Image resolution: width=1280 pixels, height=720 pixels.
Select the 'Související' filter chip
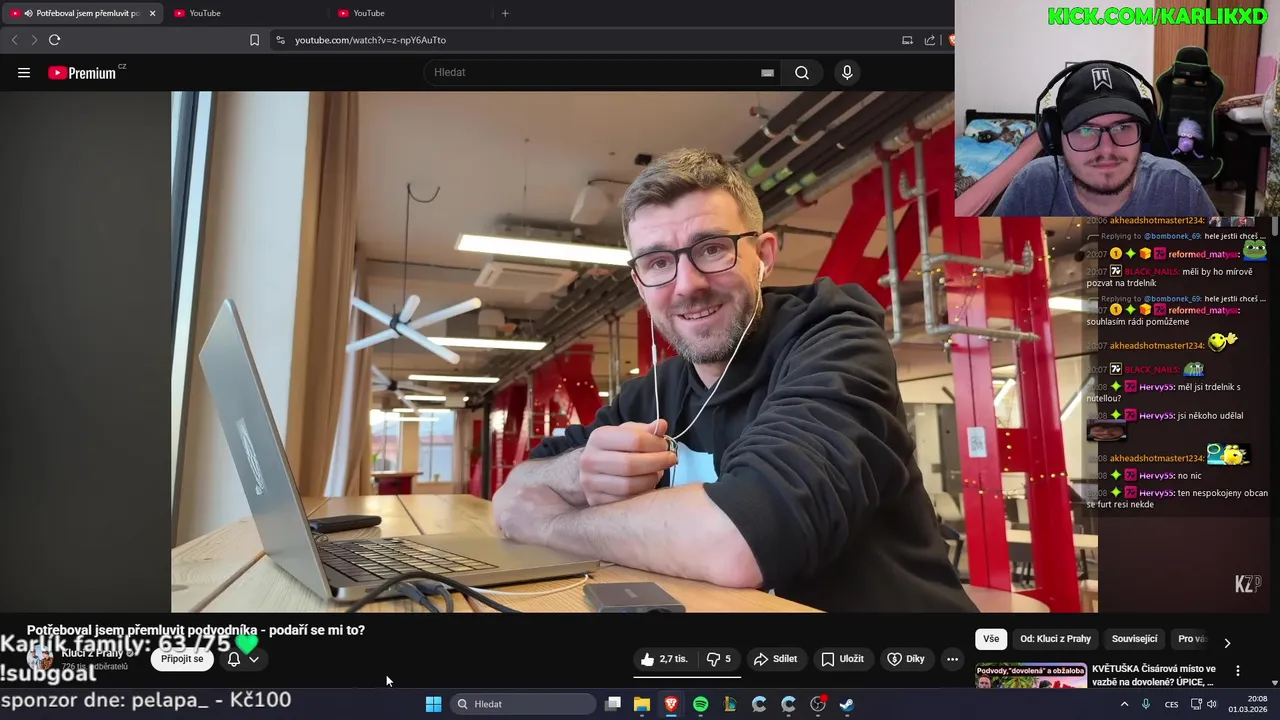[x=1135, y=639]
